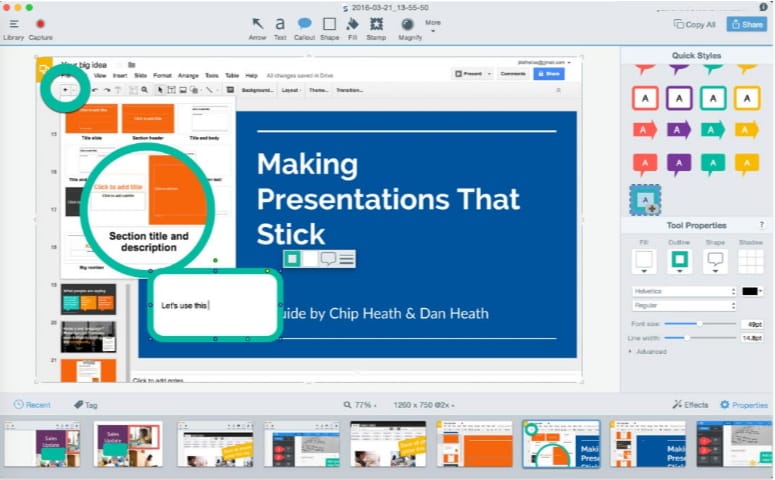Open the Outline color dropdown

click(x=680, y=262)
